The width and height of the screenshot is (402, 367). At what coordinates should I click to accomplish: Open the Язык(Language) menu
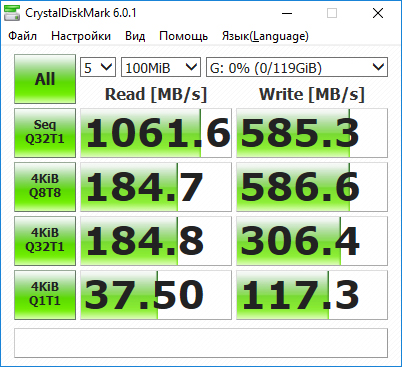(265, 36)
